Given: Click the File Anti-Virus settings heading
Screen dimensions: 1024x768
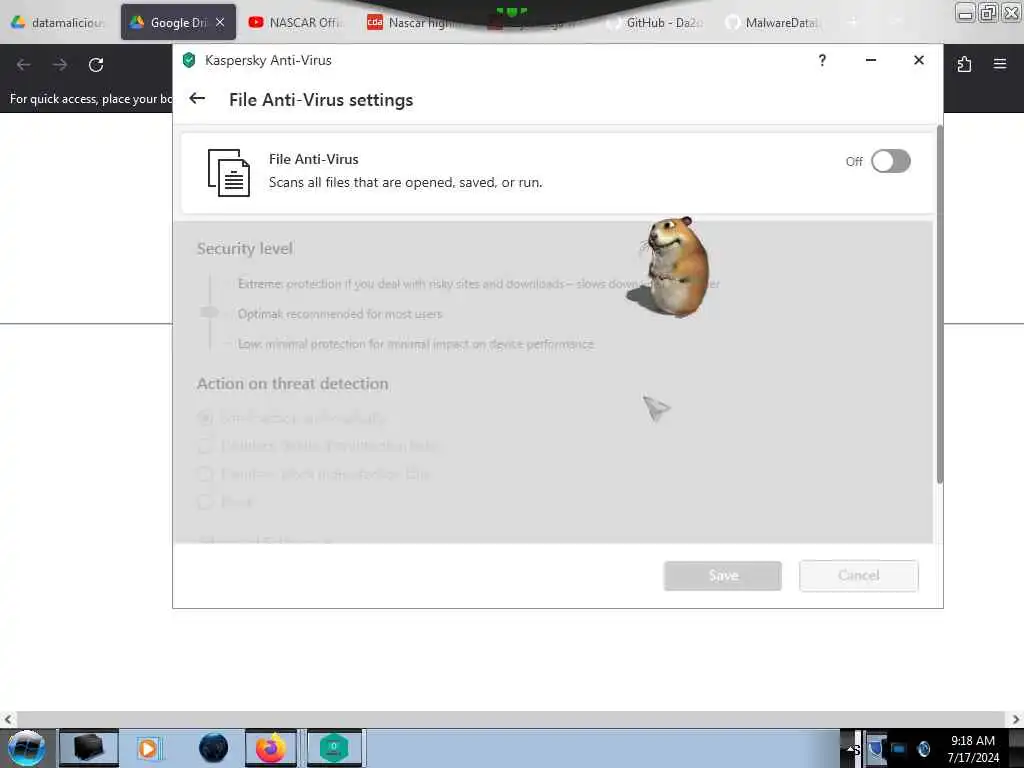Looking at the screenshot, I should 321,100.
